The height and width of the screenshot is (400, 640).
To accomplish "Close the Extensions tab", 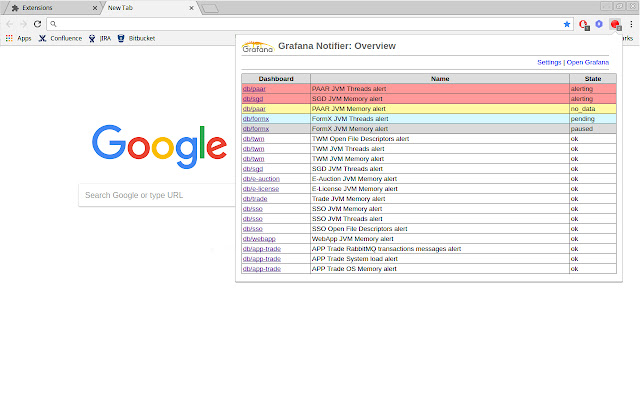I will coord(95,8).
